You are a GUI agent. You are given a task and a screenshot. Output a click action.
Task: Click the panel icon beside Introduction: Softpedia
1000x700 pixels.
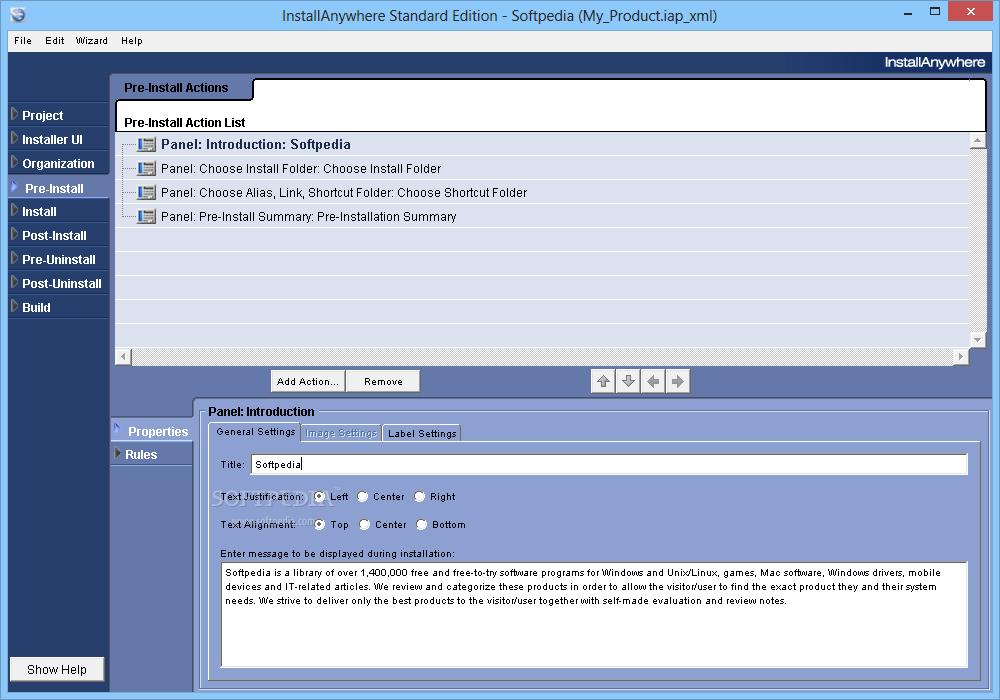[x=146, y=145]
